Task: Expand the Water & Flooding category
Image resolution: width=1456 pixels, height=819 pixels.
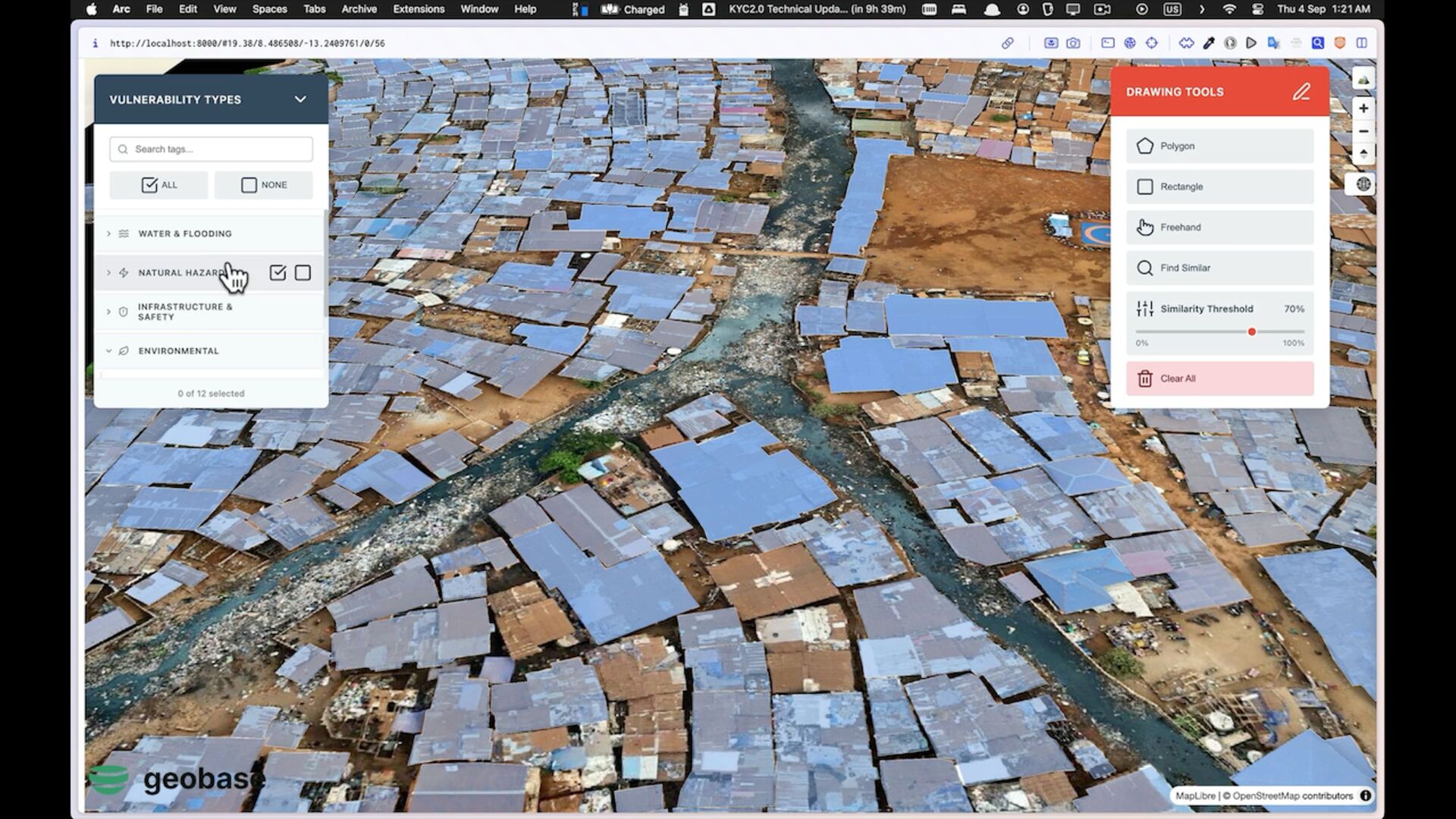Action: click(x=108, y=234)
